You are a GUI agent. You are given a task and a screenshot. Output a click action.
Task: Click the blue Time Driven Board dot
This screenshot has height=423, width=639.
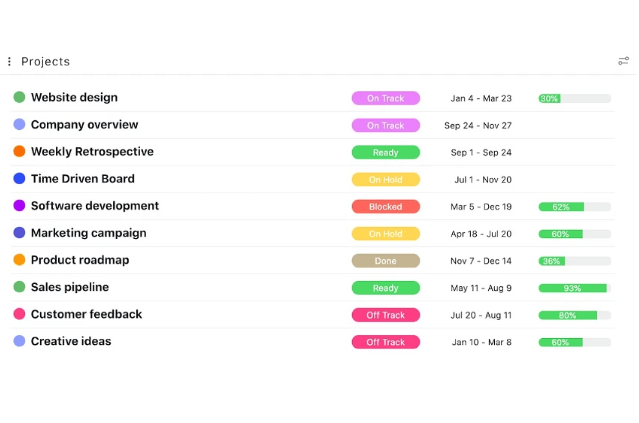(x=19, y=179)
